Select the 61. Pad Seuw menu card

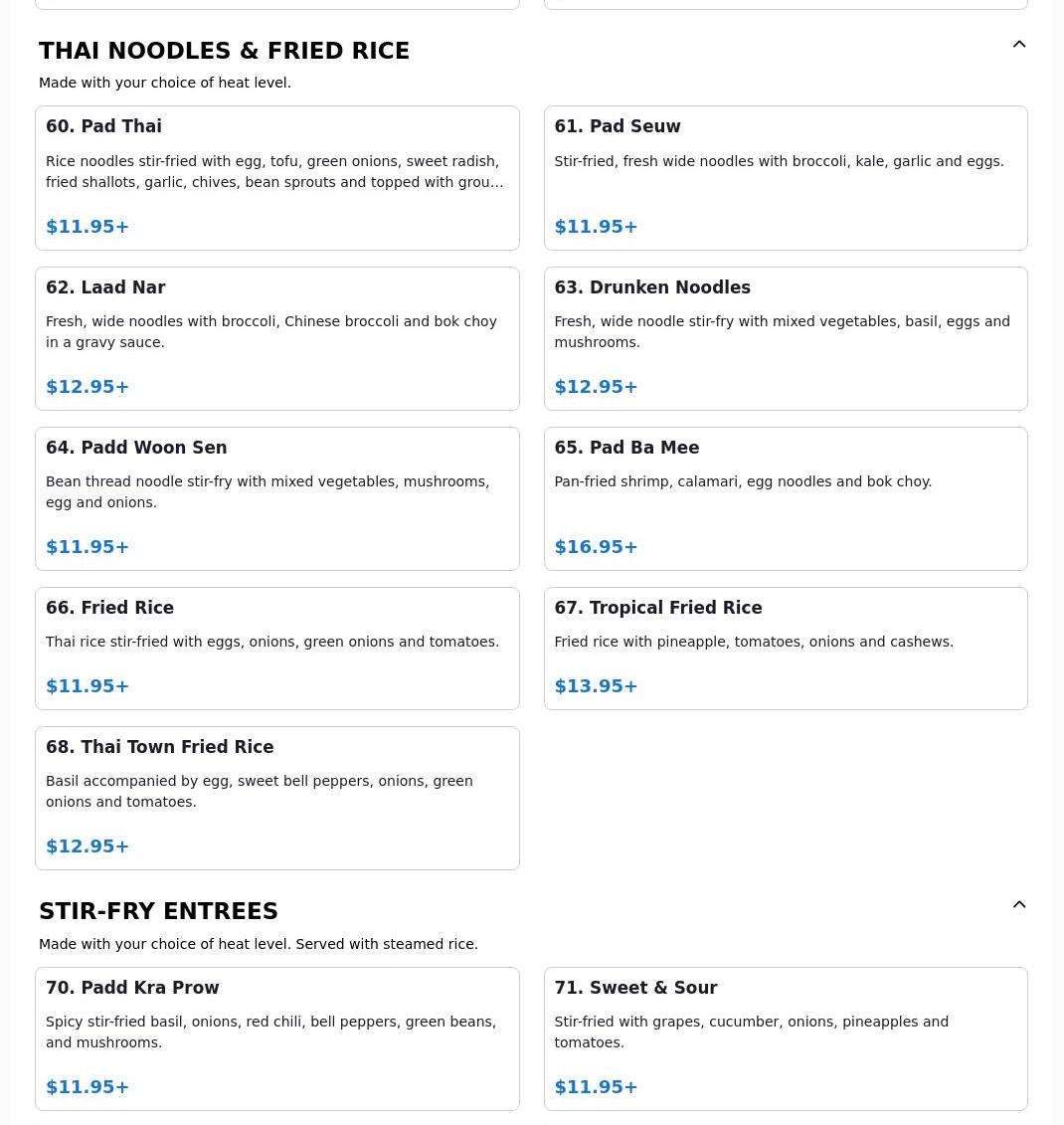pyautogui.click(x=785, y=178)
